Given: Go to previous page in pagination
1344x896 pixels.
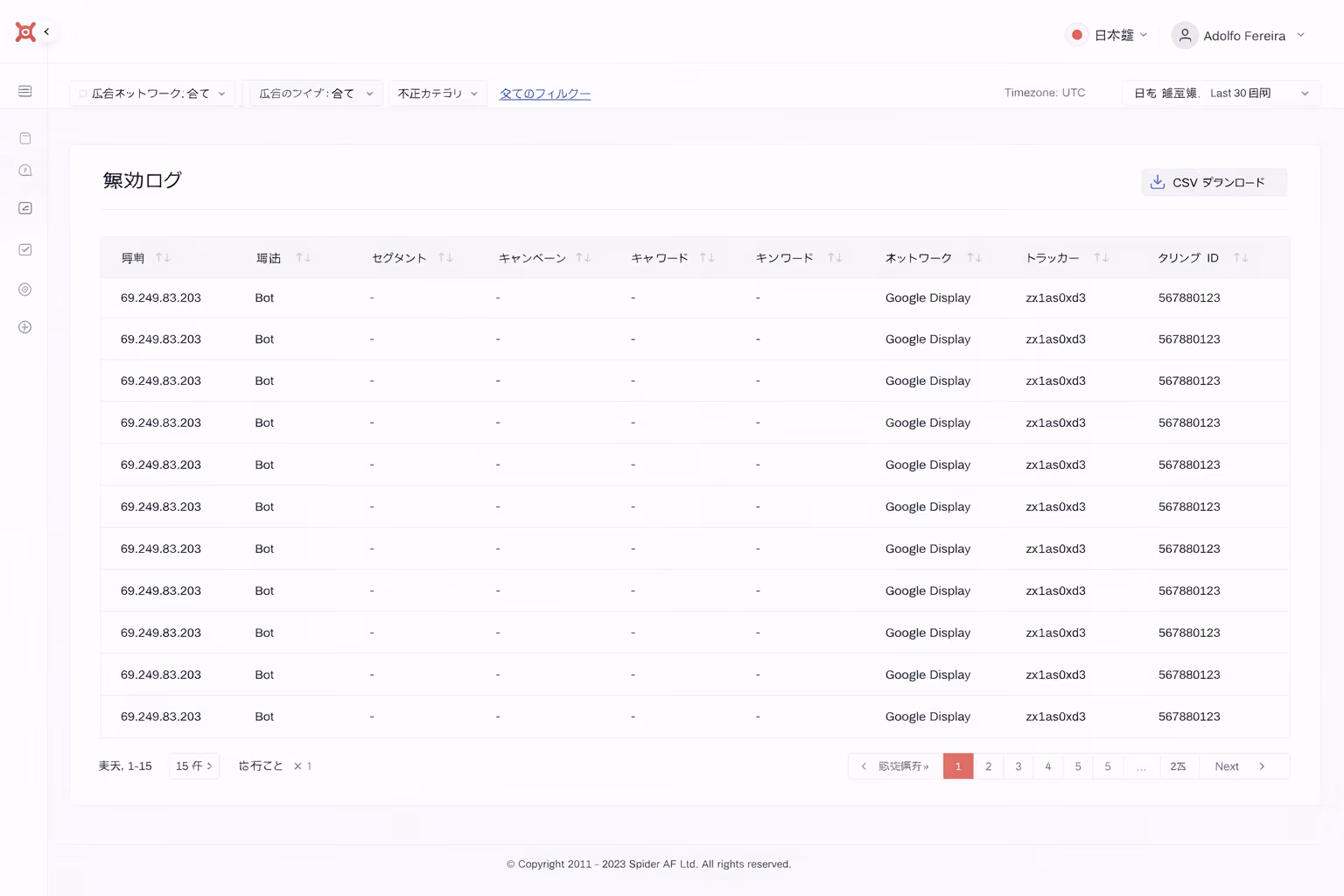Looking at the screenshot, I should 895,766.
